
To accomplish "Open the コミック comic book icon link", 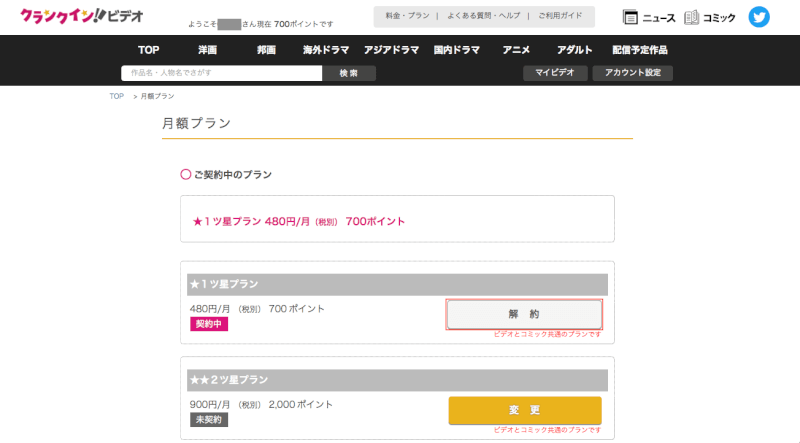I will point(710,17).
